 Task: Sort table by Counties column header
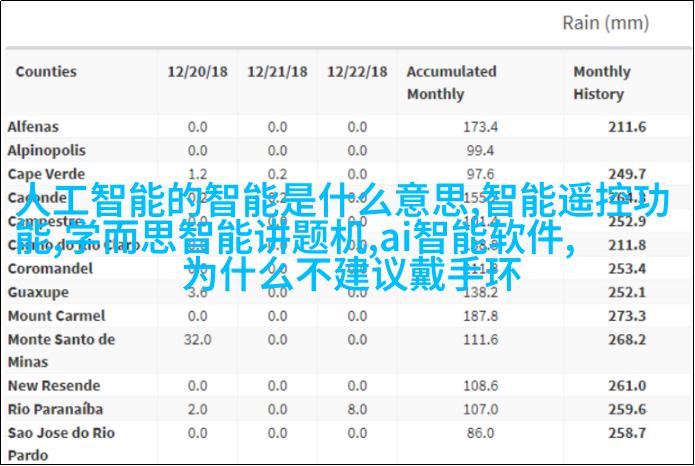[x=46, y=72]
